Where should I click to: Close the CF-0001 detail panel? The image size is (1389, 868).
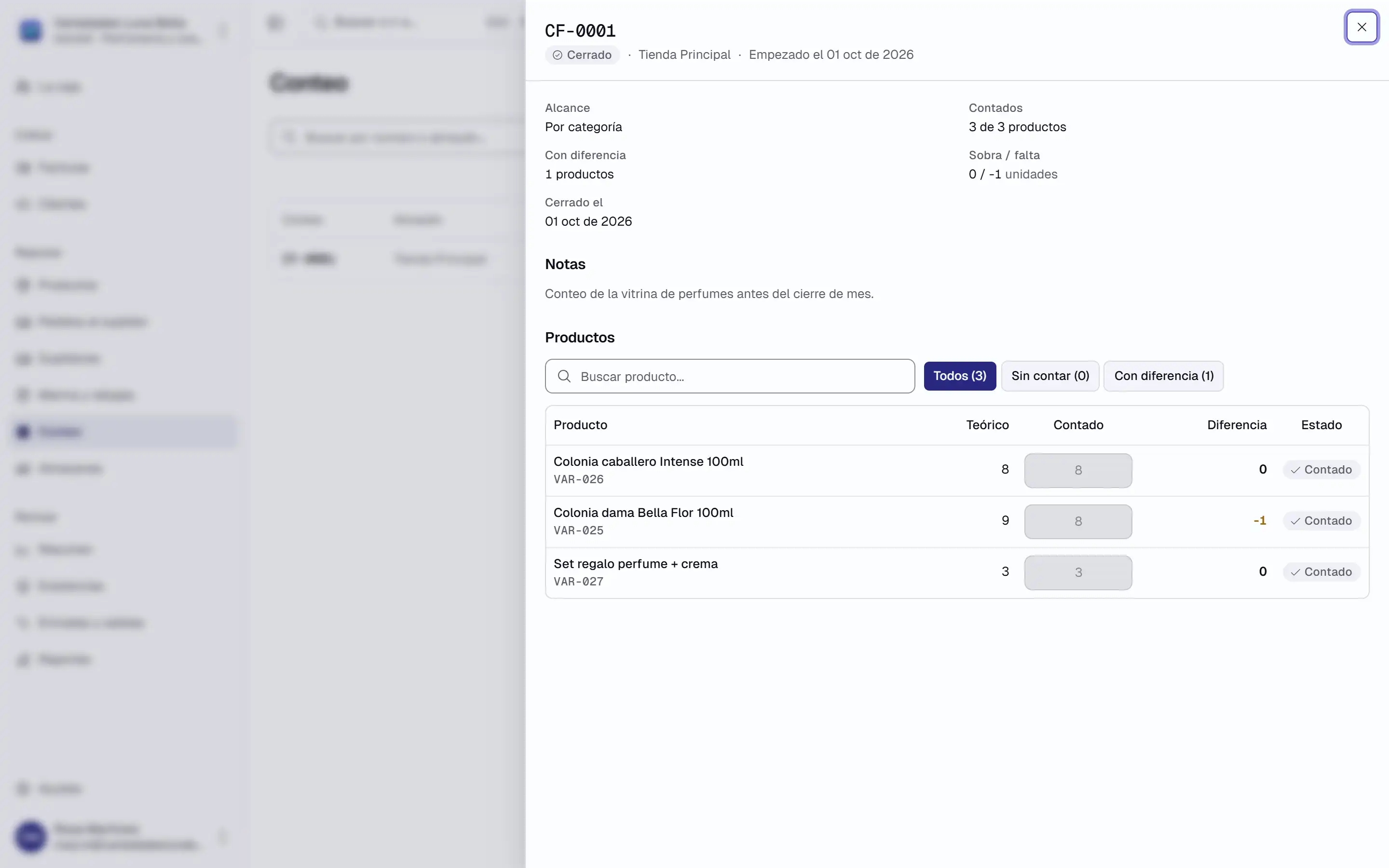(1362, 27)
